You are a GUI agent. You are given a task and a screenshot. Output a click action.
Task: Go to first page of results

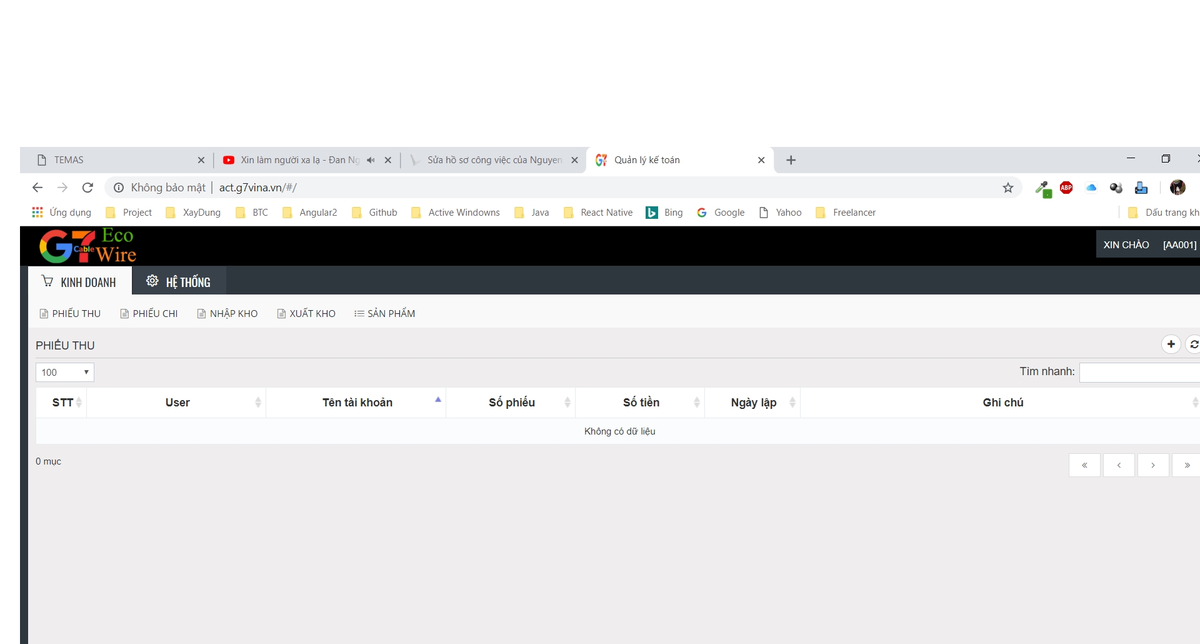[1085, 465]
